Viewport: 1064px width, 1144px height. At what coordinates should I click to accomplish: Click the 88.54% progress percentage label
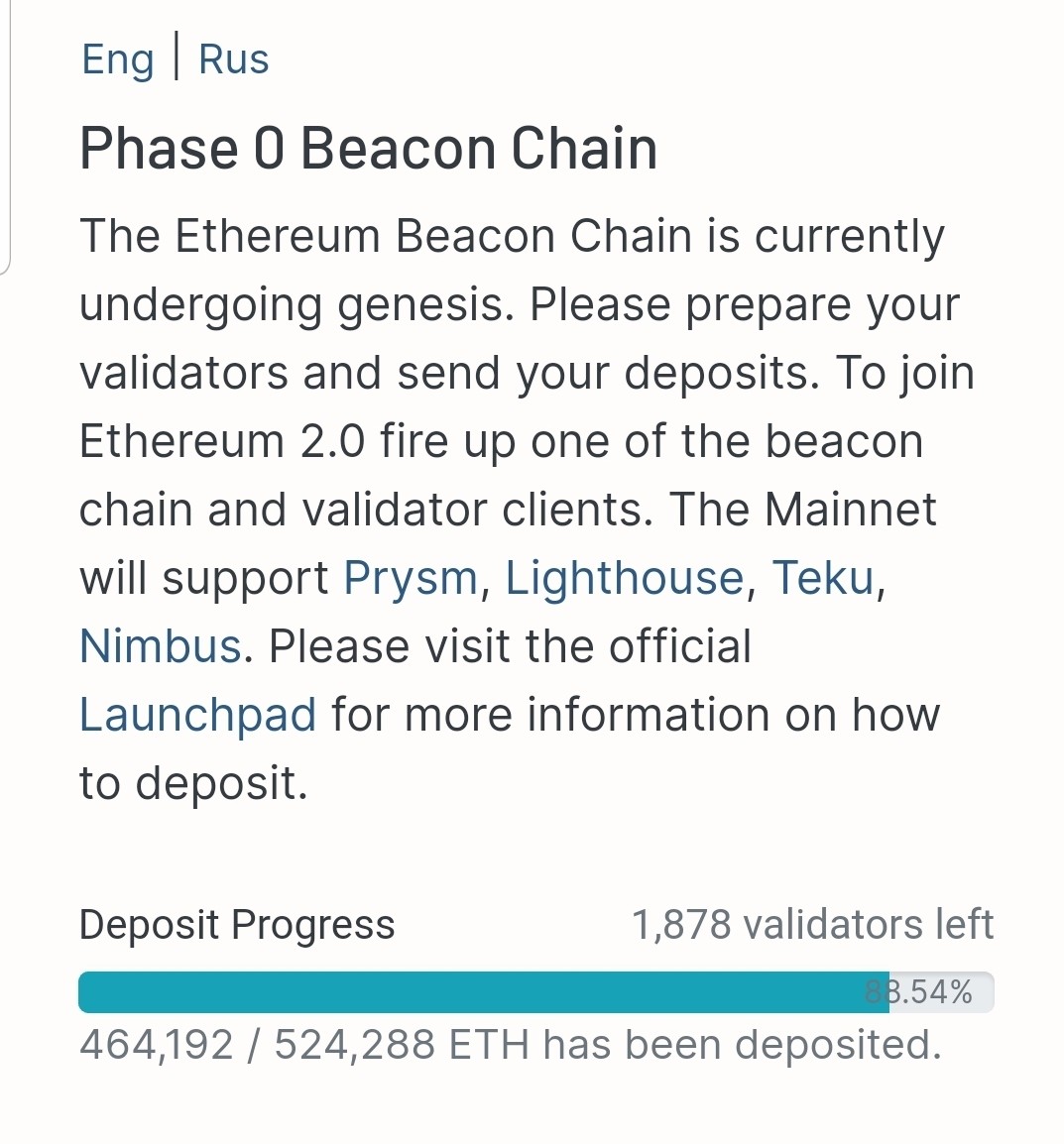[919, 992]
